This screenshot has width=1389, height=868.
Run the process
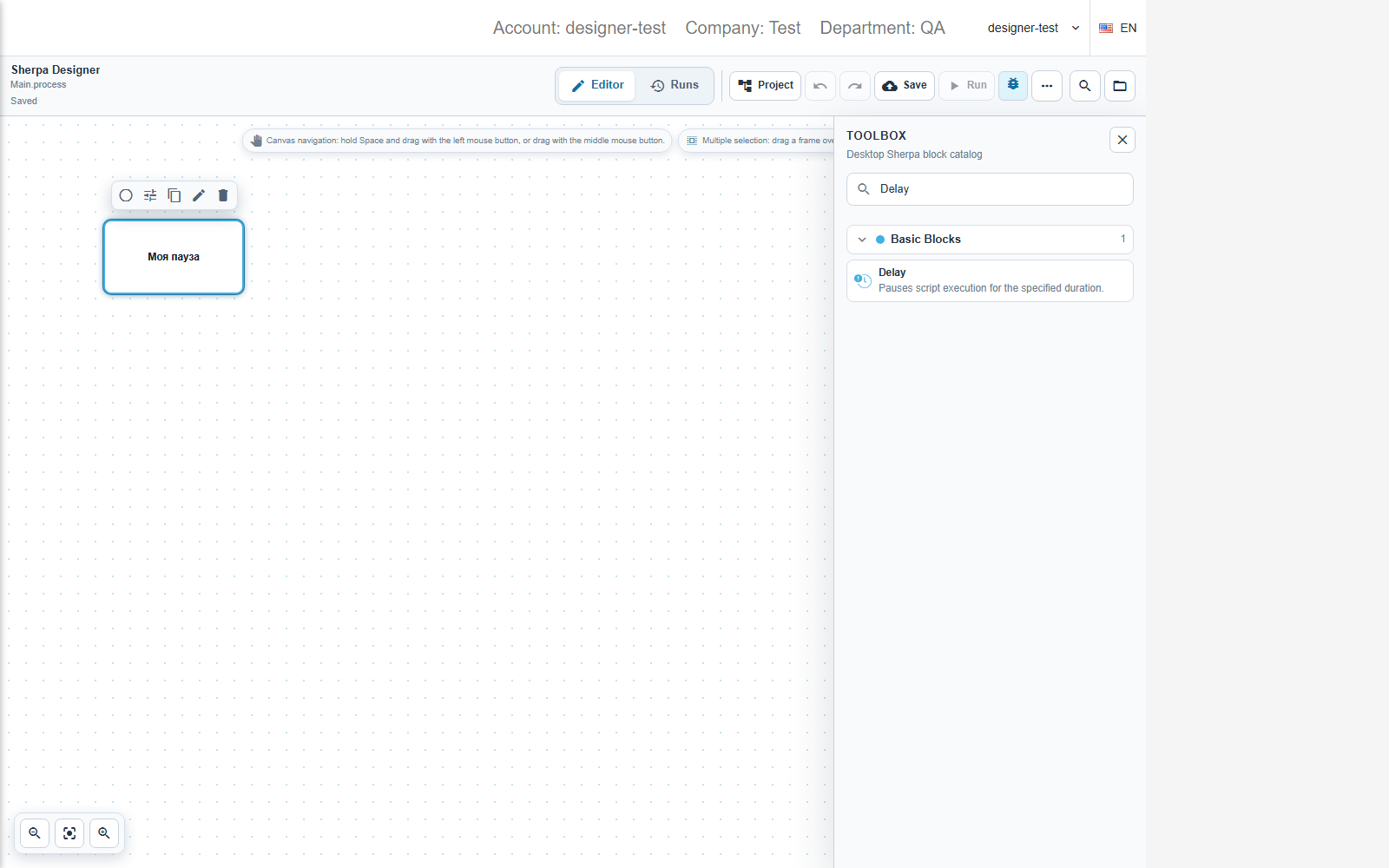click(x=967, y=85)
